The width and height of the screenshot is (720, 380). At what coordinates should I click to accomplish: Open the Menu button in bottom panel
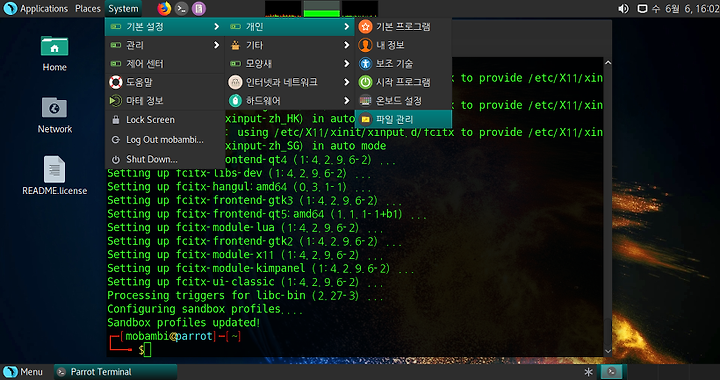pos(23,372)
